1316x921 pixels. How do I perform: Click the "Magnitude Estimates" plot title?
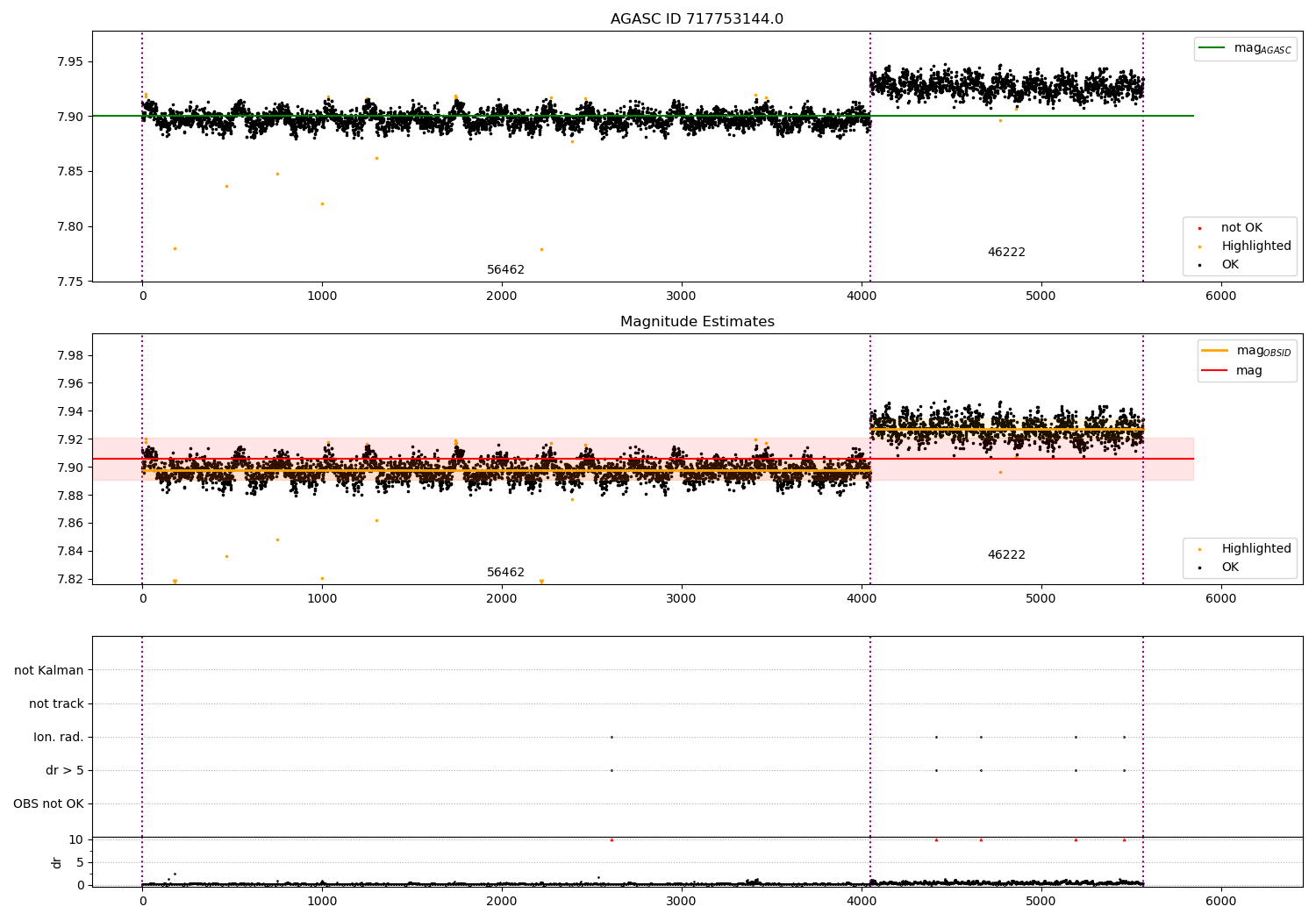[697, 322]
